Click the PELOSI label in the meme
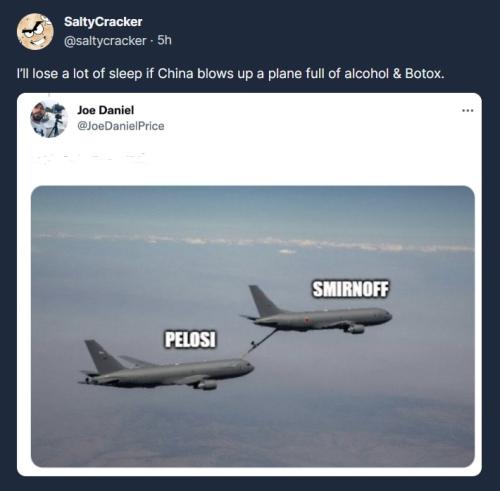The image size is (500, 491). tap(191, 339)
